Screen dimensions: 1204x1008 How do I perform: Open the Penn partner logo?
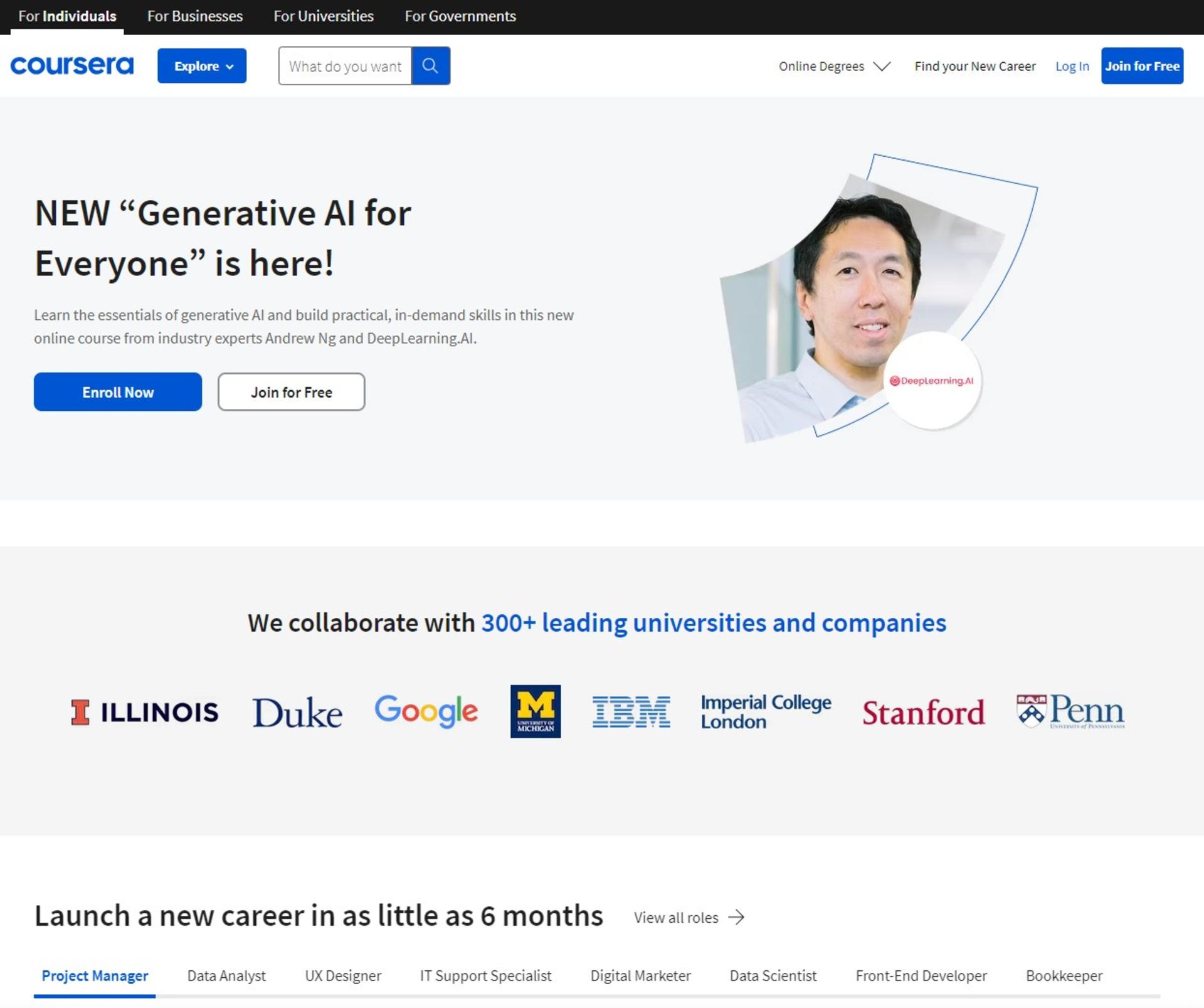pyautogui.click(x=1071, y=711)
